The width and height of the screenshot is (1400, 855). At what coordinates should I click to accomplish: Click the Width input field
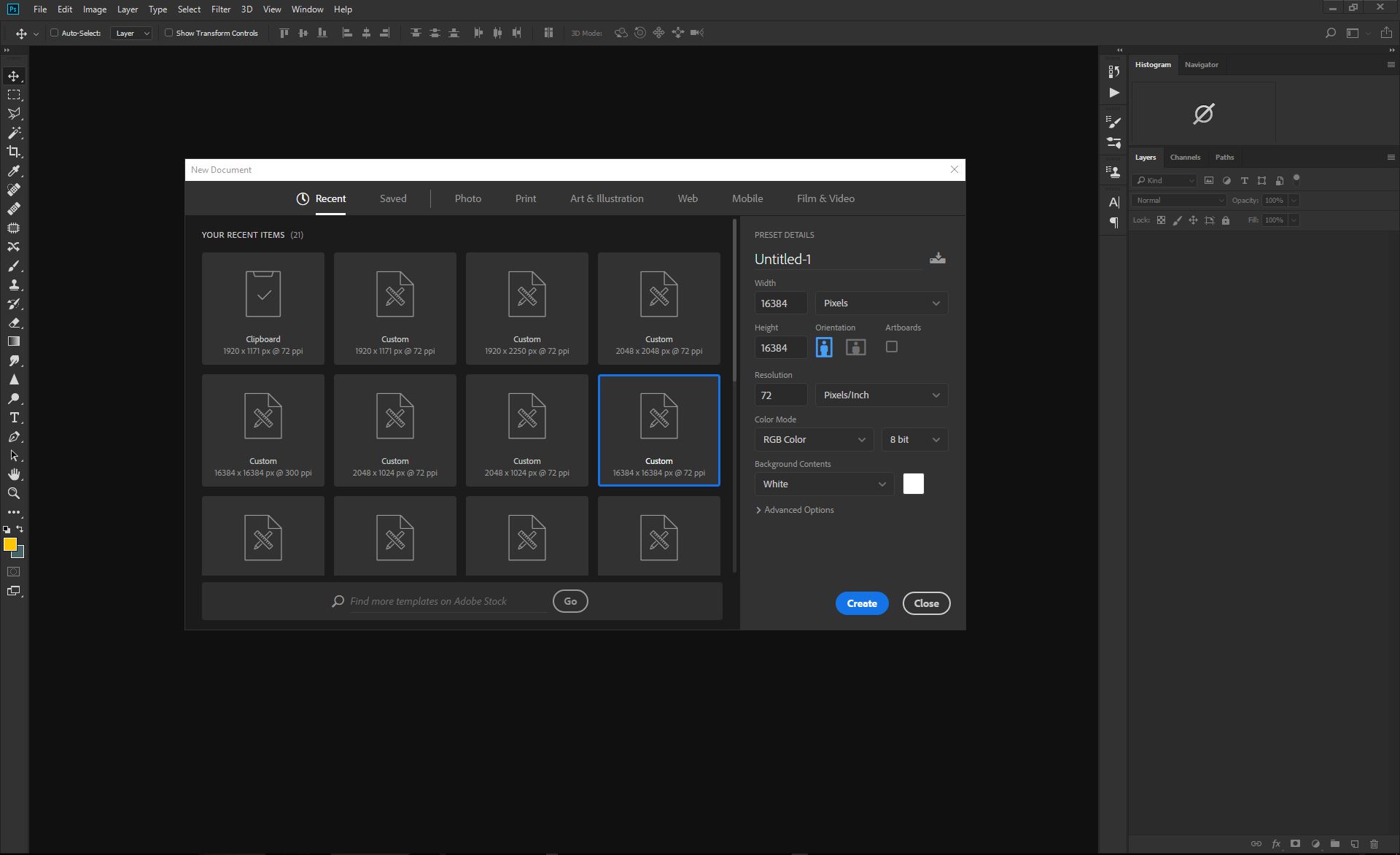click(780, 303)
